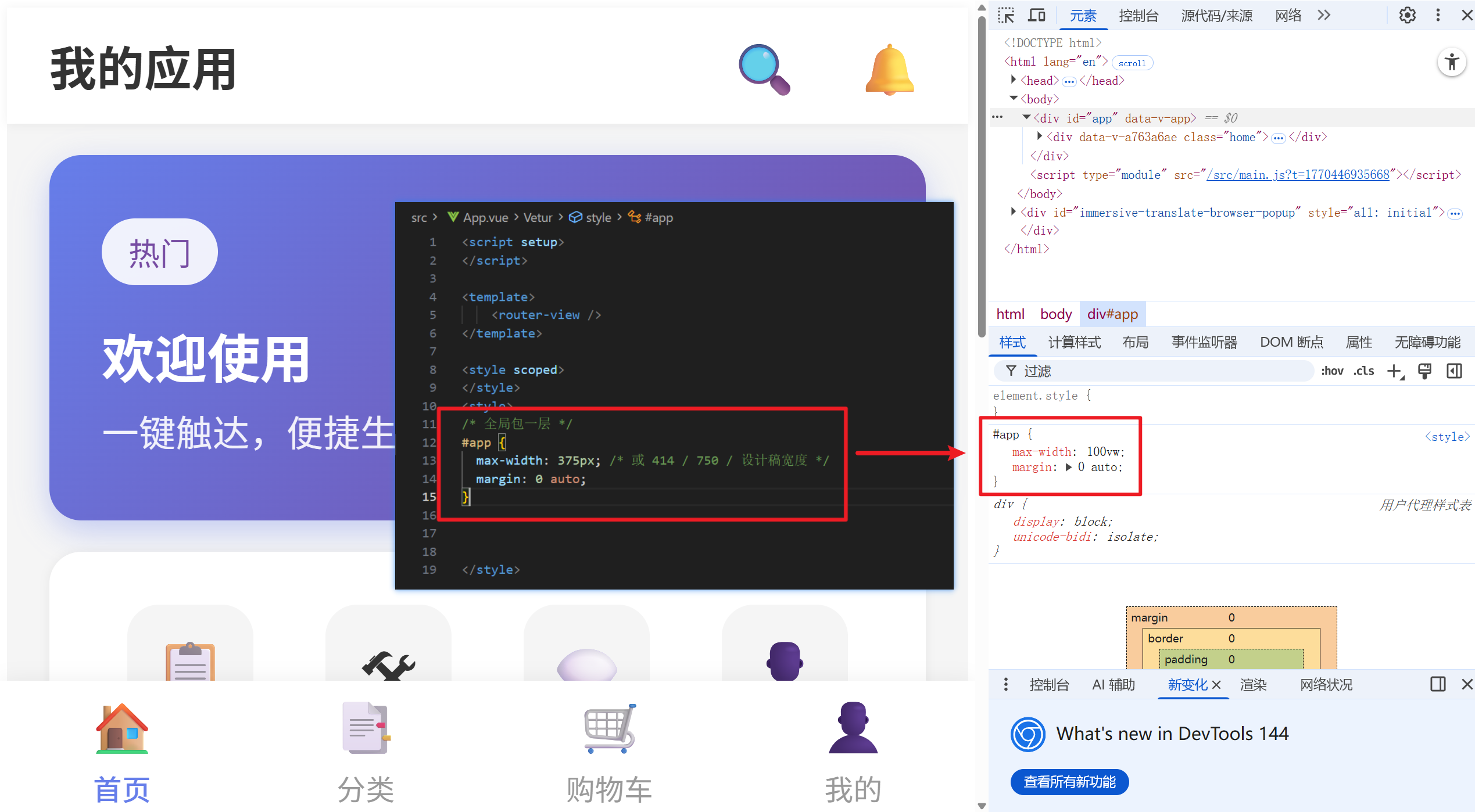
Task: Open DevTools settings gear
Action: [1407, 16]
